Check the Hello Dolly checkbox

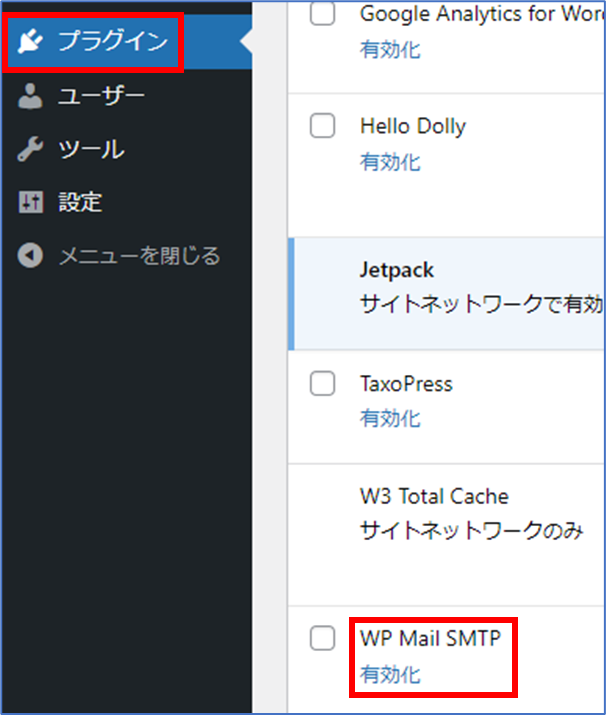click(x=322, y=125)
